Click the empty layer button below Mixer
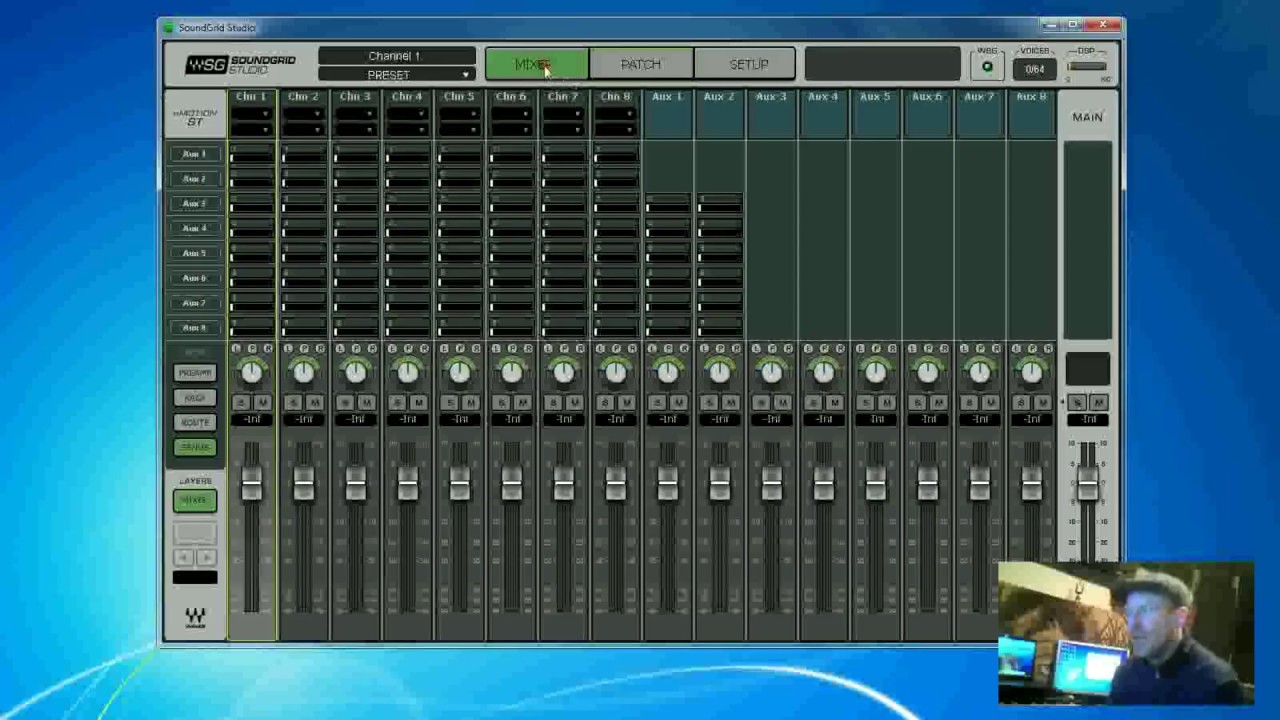1280x720 pixels. 195,532
